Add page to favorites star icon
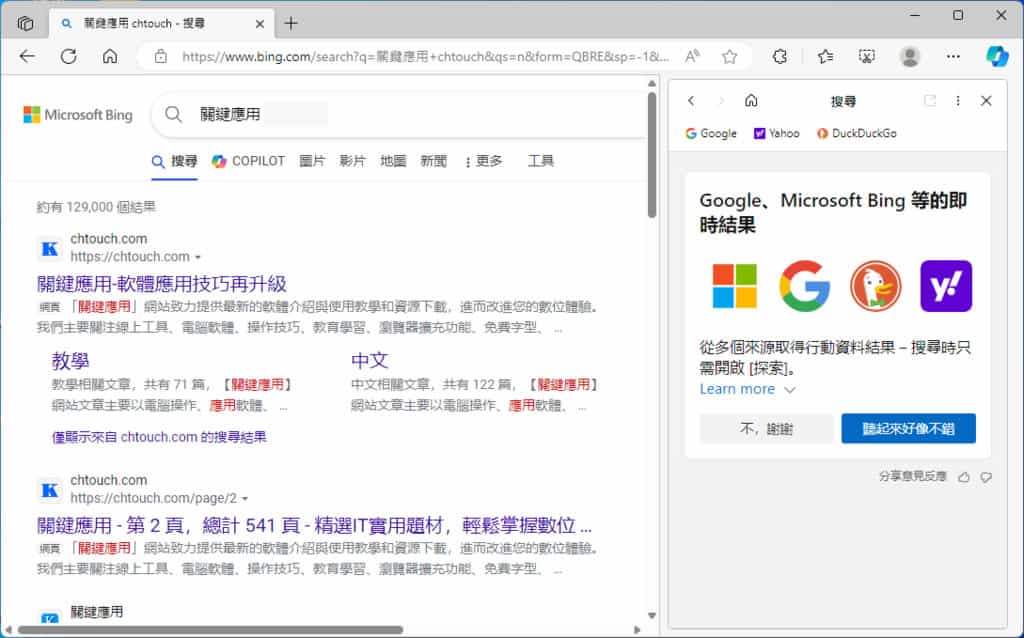The height and width of the screenshot is (638, 1024). pos(729,57)
